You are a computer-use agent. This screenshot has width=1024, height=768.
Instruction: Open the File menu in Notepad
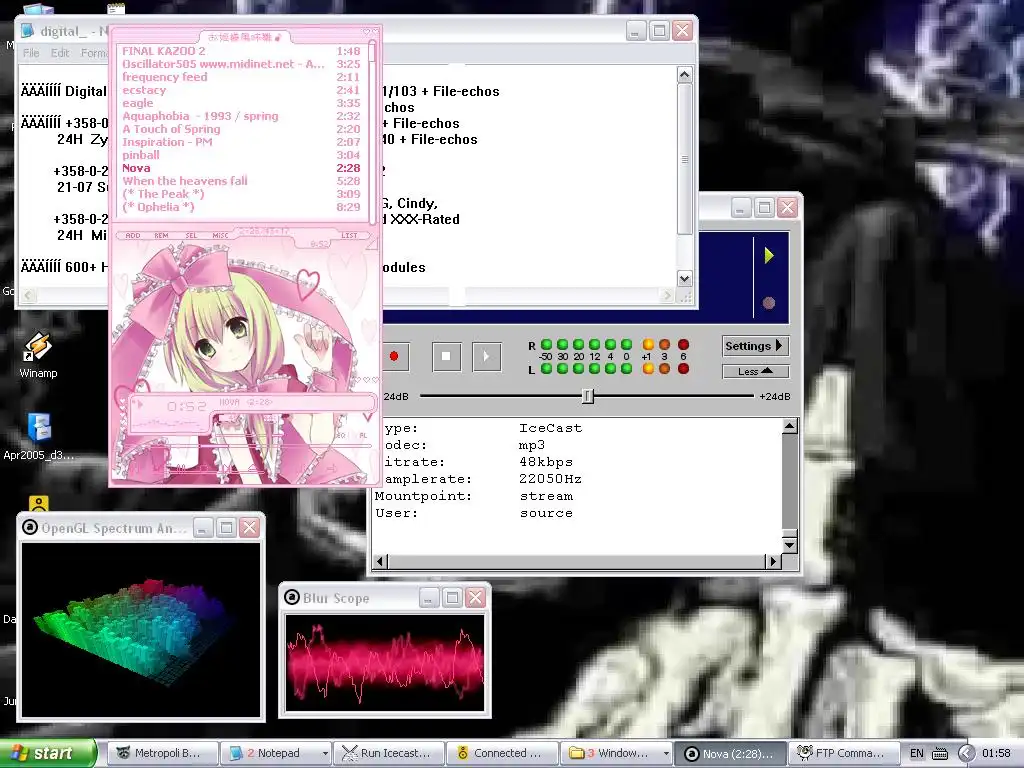click(31, 54)
